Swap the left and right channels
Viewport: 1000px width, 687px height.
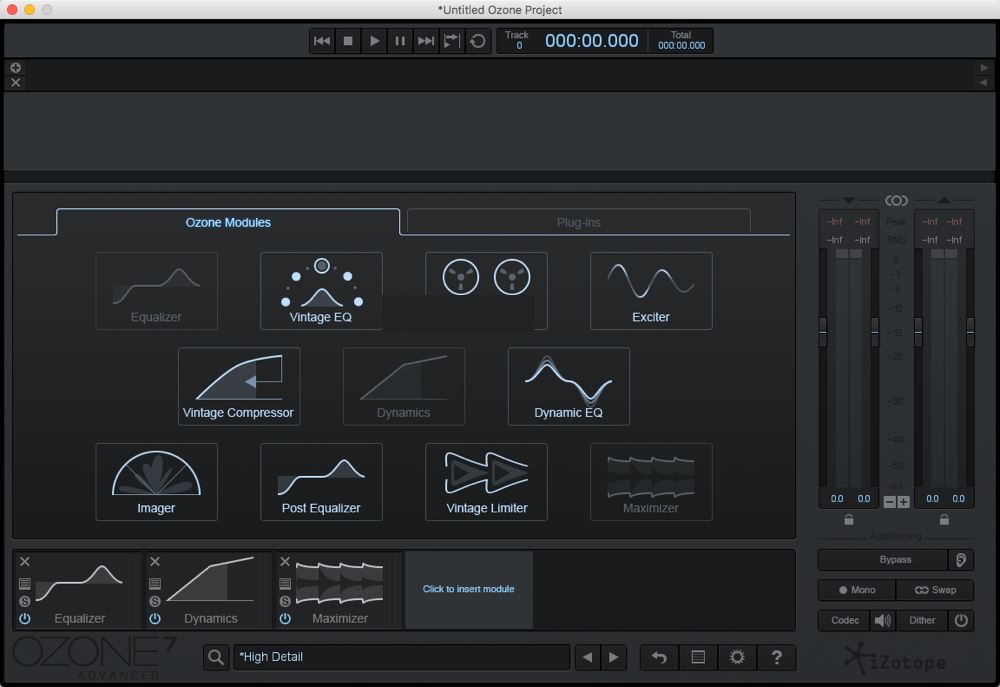[x=935, y=590]
